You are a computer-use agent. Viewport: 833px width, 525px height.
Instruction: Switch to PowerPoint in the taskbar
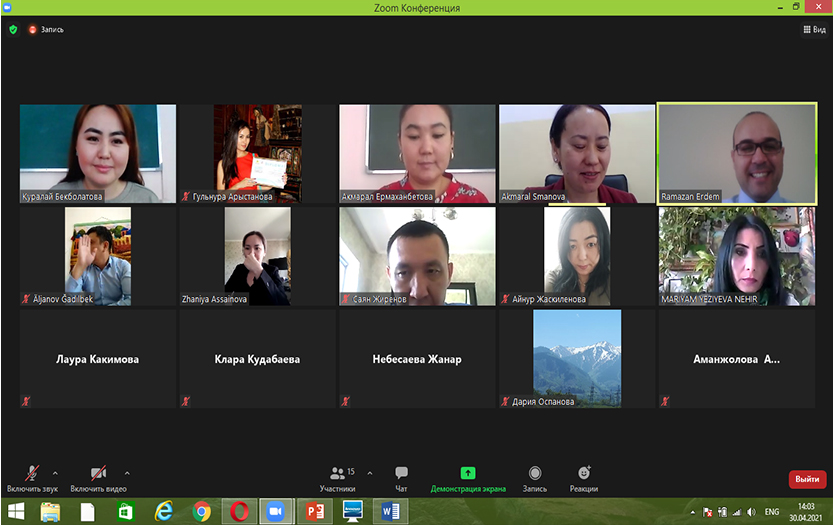tap(314, 511)
